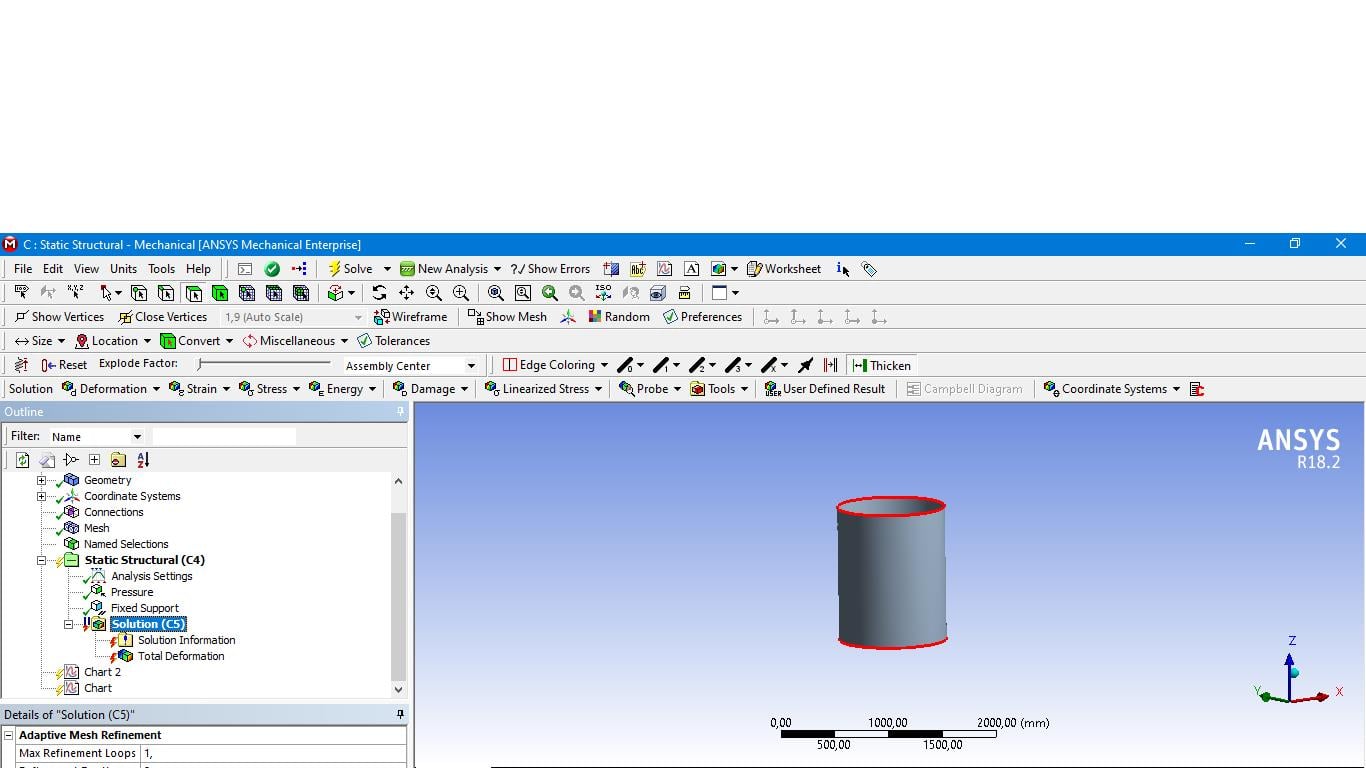
Task: Click the Mesh node icon in Outline
Action: 71,528
